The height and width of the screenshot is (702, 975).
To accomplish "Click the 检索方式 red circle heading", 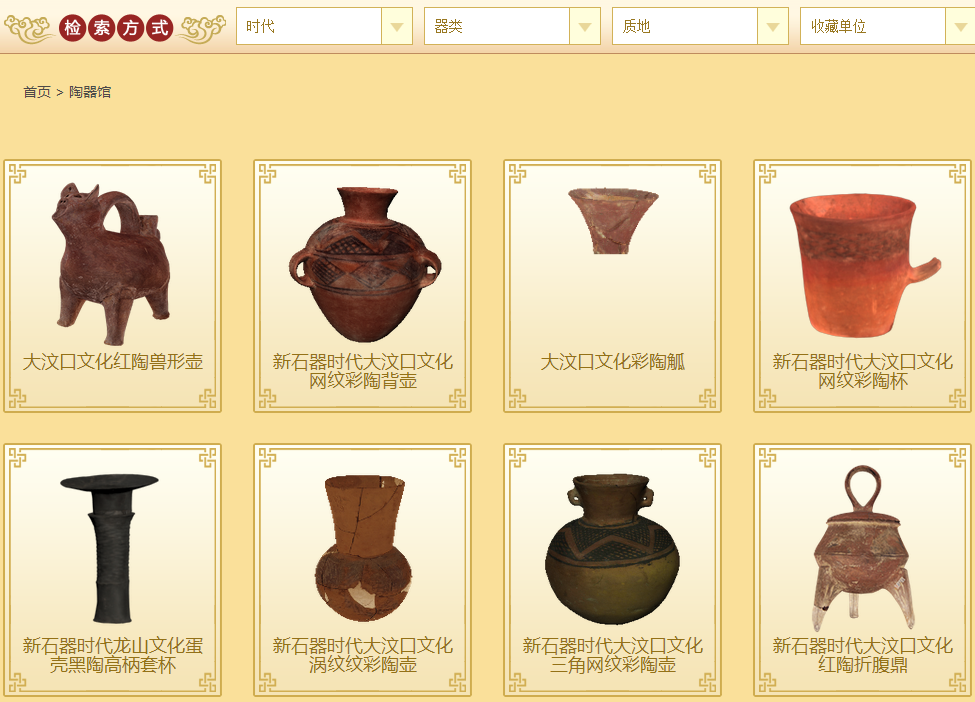I will pos(116,27).
